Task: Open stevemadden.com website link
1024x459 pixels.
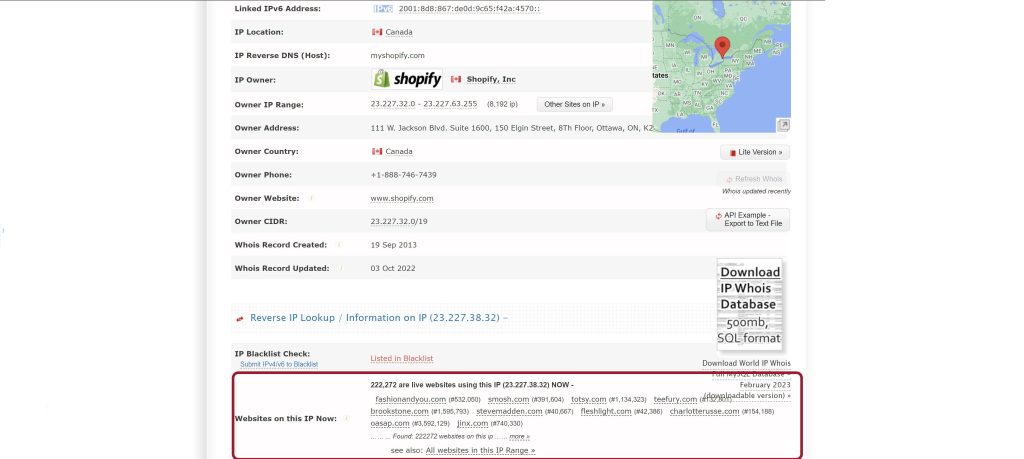Action: pyautogui.click(x=509, y=411)
